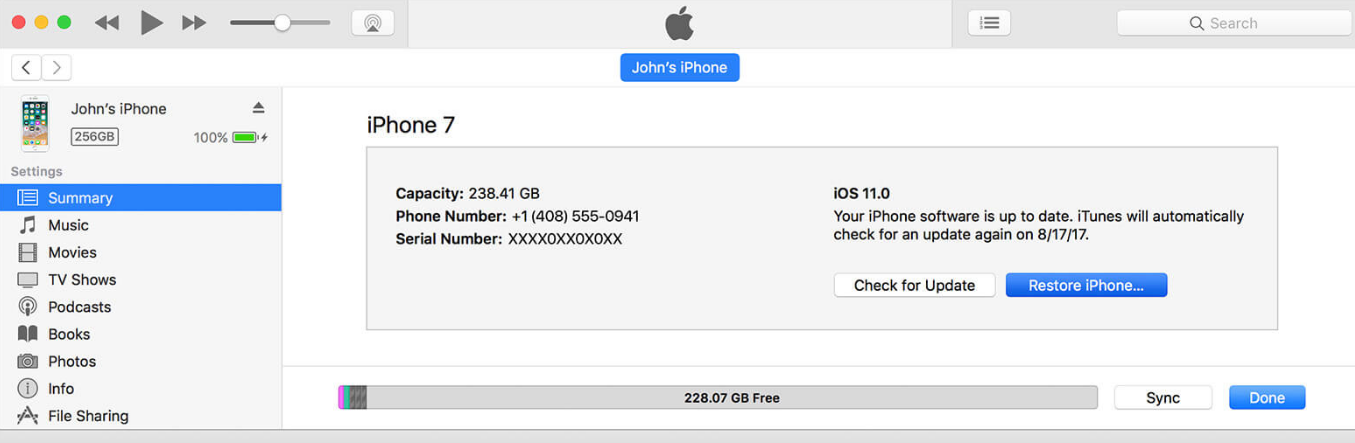The height and width of the screenshot is (443, 1355).
Task: Open the Info sidebar section
Action: point(140,388)
